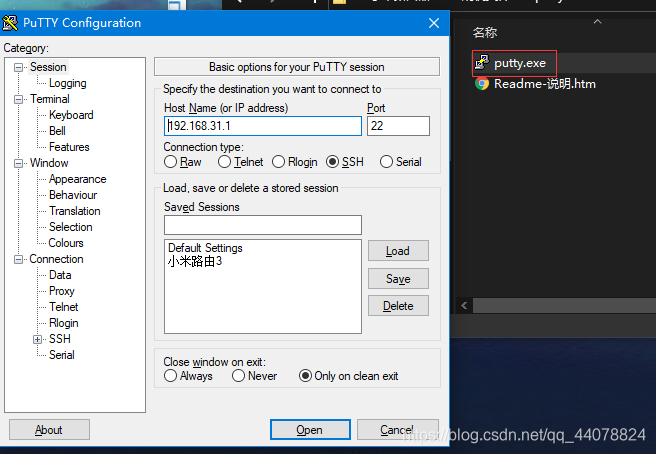The height and width of the screenshot is (454, 656).
Task: Focus the Host Name input field
Action: pyautogui.click(x=263, y=126)
